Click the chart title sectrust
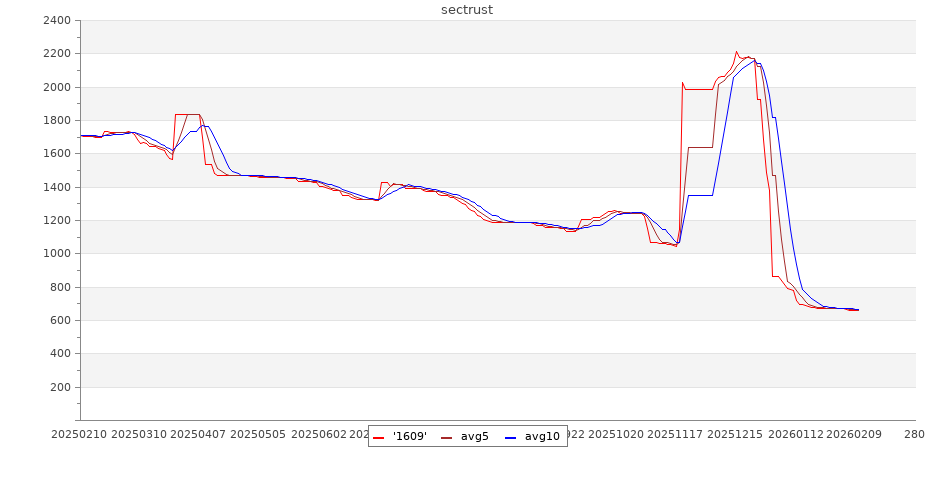Viewport: 935px width, 500px height. click(x=467, y=10)
